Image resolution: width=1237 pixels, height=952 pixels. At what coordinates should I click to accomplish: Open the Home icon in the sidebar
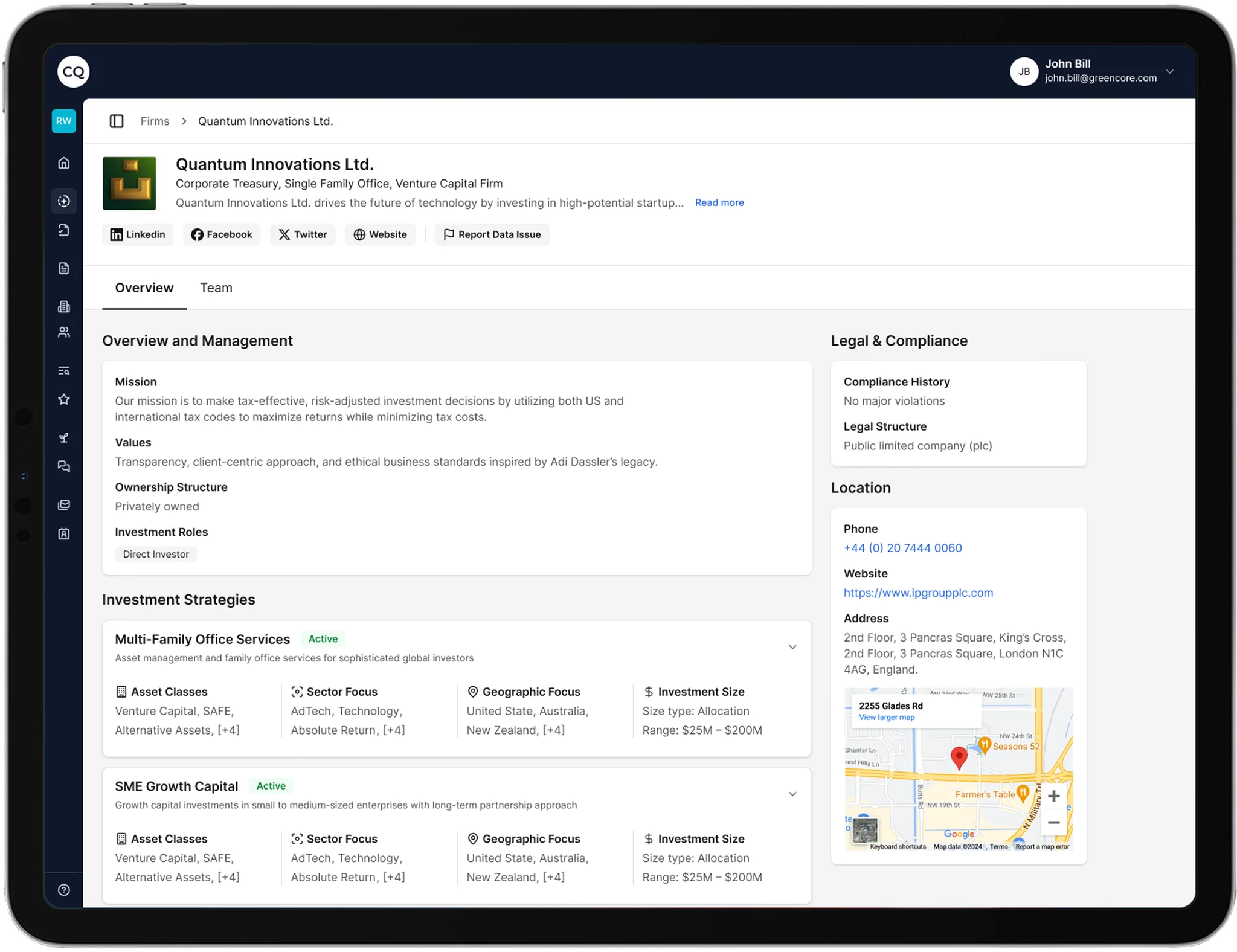tap(64, 163)
